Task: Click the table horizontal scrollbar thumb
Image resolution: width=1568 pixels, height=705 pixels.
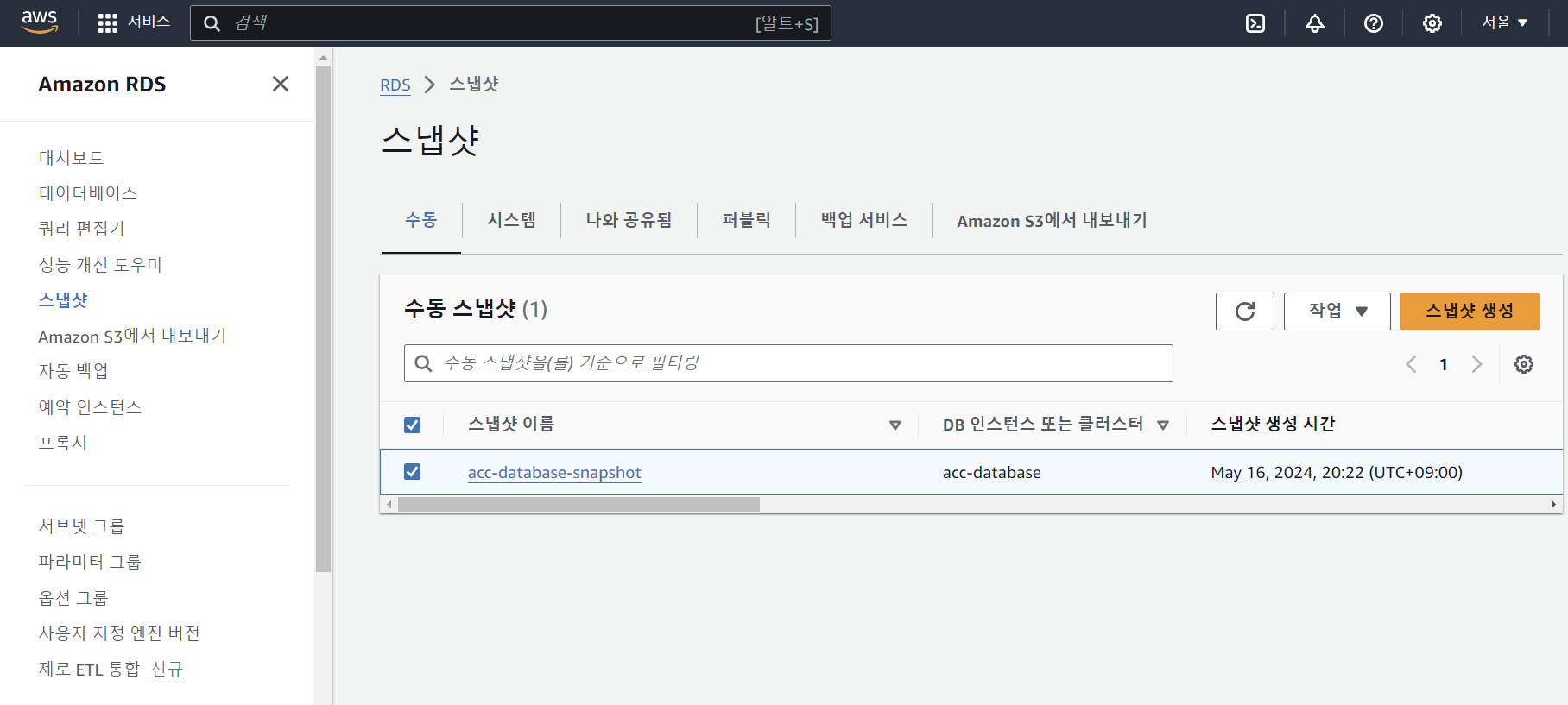Action: pyautogui.click(x=579, y=504)
